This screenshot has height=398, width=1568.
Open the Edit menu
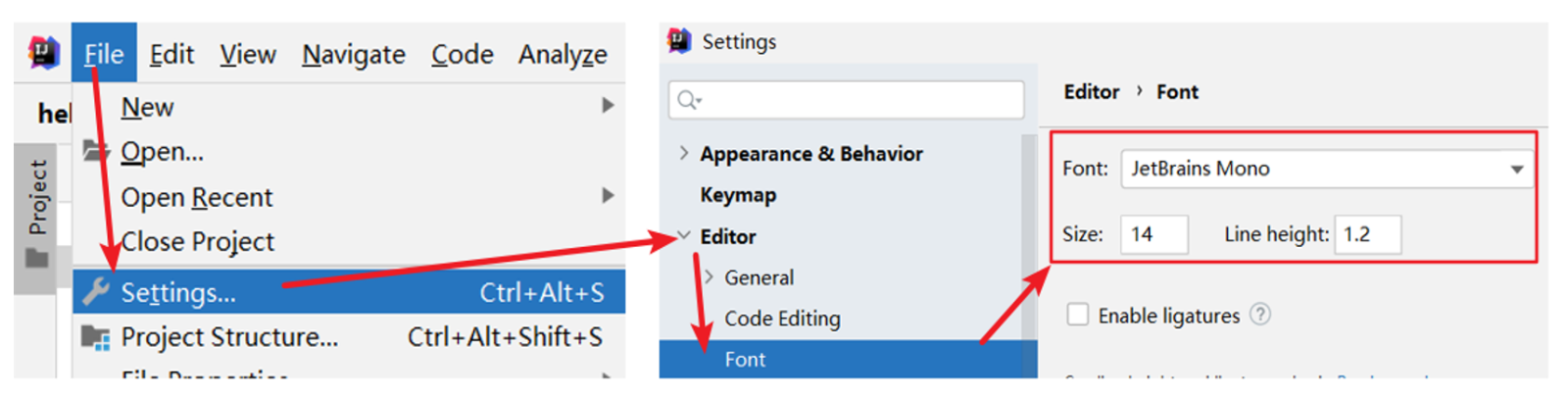171,54
